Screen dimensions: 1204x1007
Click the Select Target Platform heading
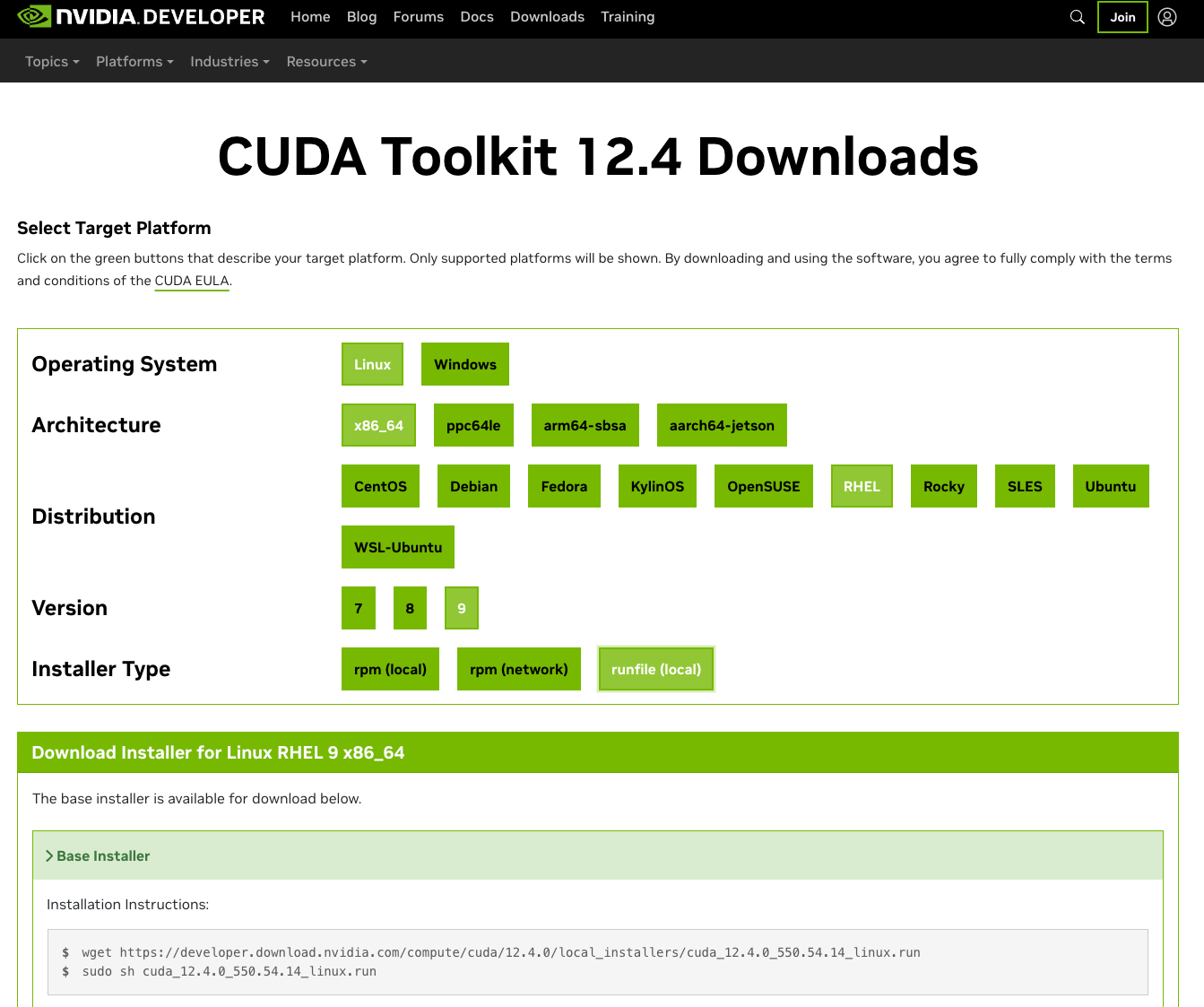click(114, 228)
